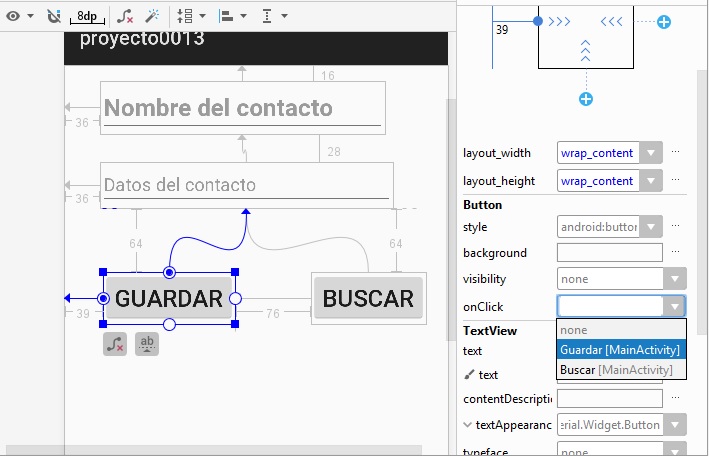The height and width of the screenshot is (456, 709).
Task: Toggle the autoconnect magnet icon
Action: 54,16
